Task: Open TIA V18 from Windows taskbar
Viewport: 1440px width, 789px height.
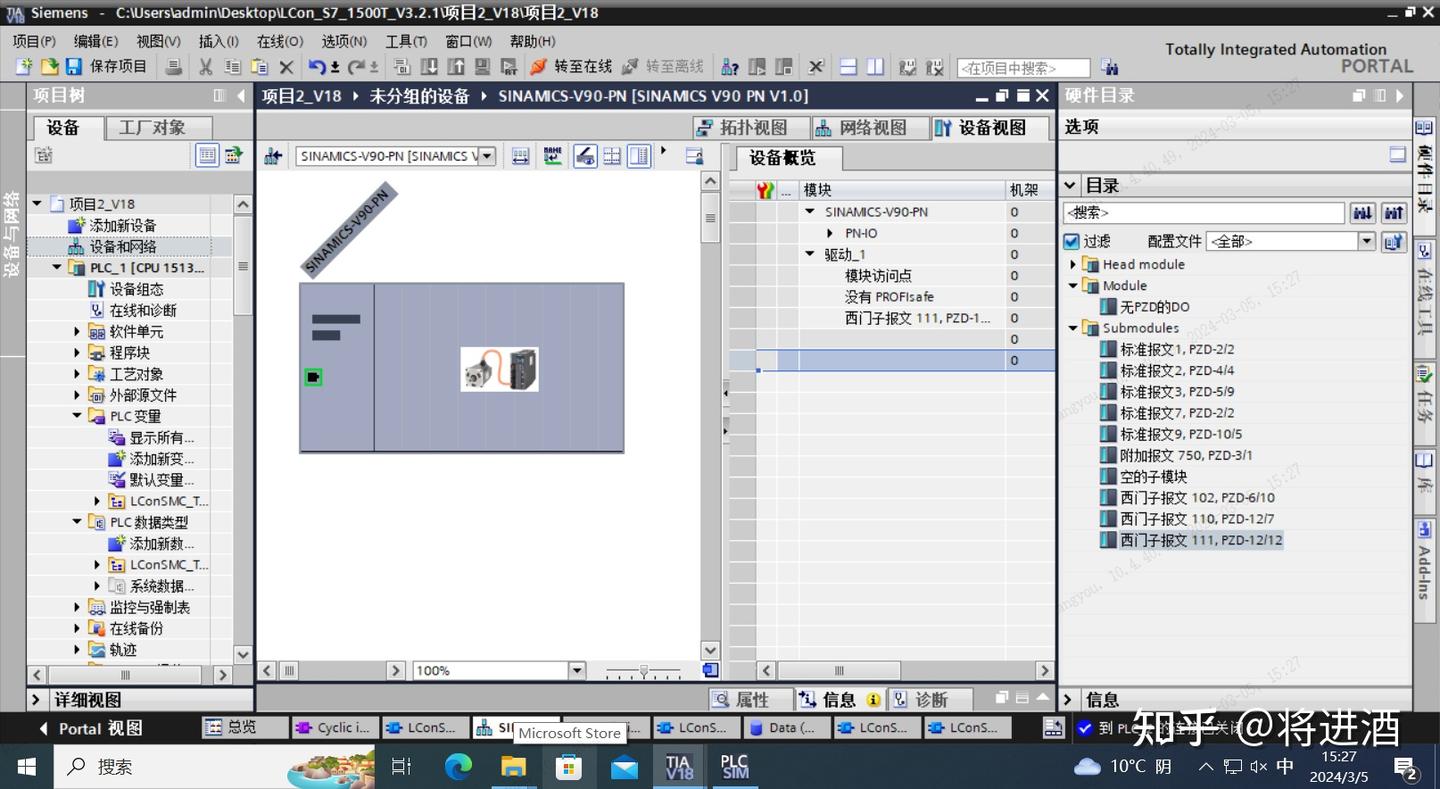Action: [x=679, y=767]
